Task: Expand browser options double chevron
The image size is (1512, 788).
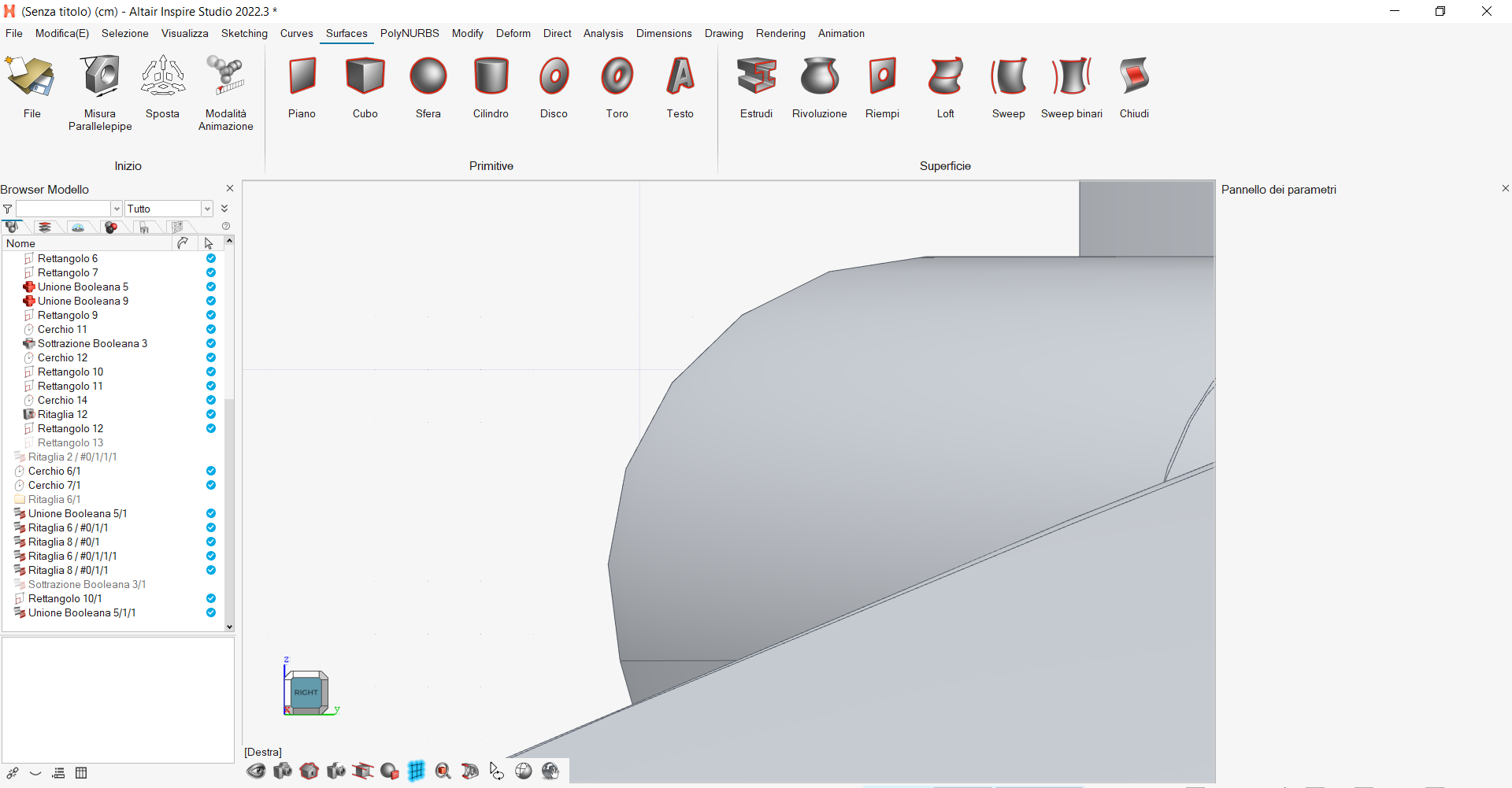Action: click(x=224, y=209)
